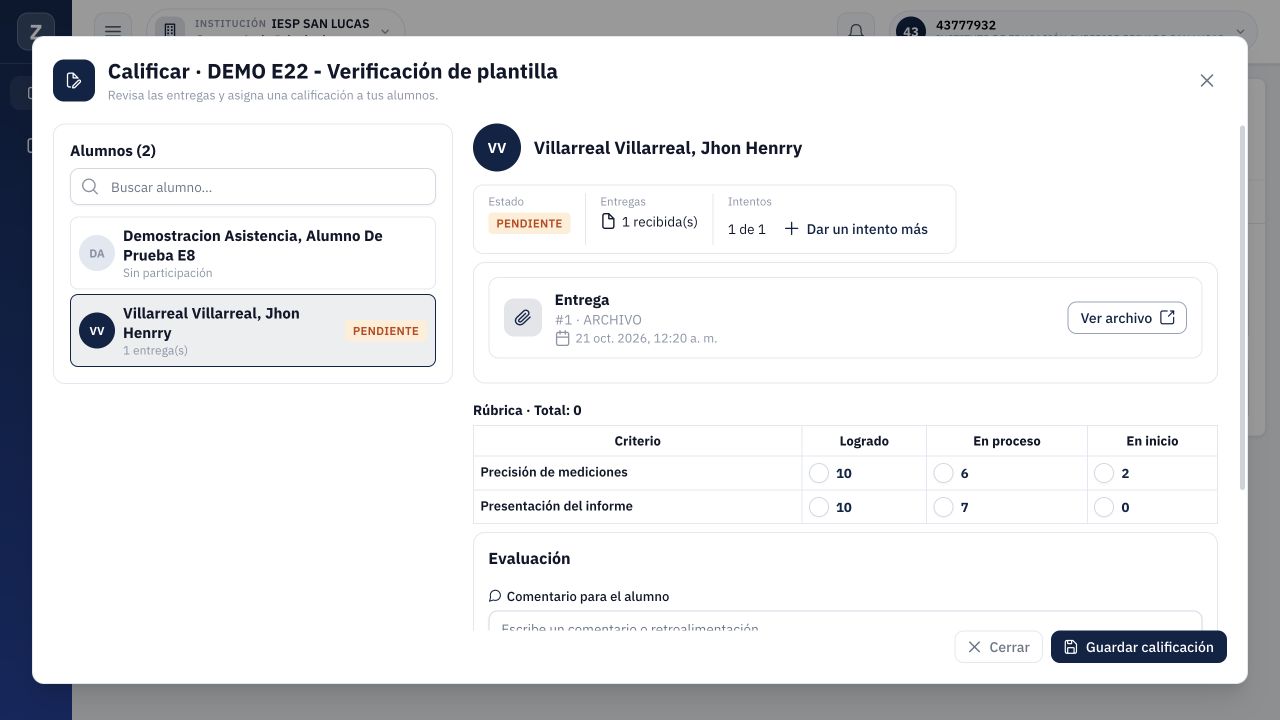
Task: Click the VV avatar in the student list
Action: 97,331
